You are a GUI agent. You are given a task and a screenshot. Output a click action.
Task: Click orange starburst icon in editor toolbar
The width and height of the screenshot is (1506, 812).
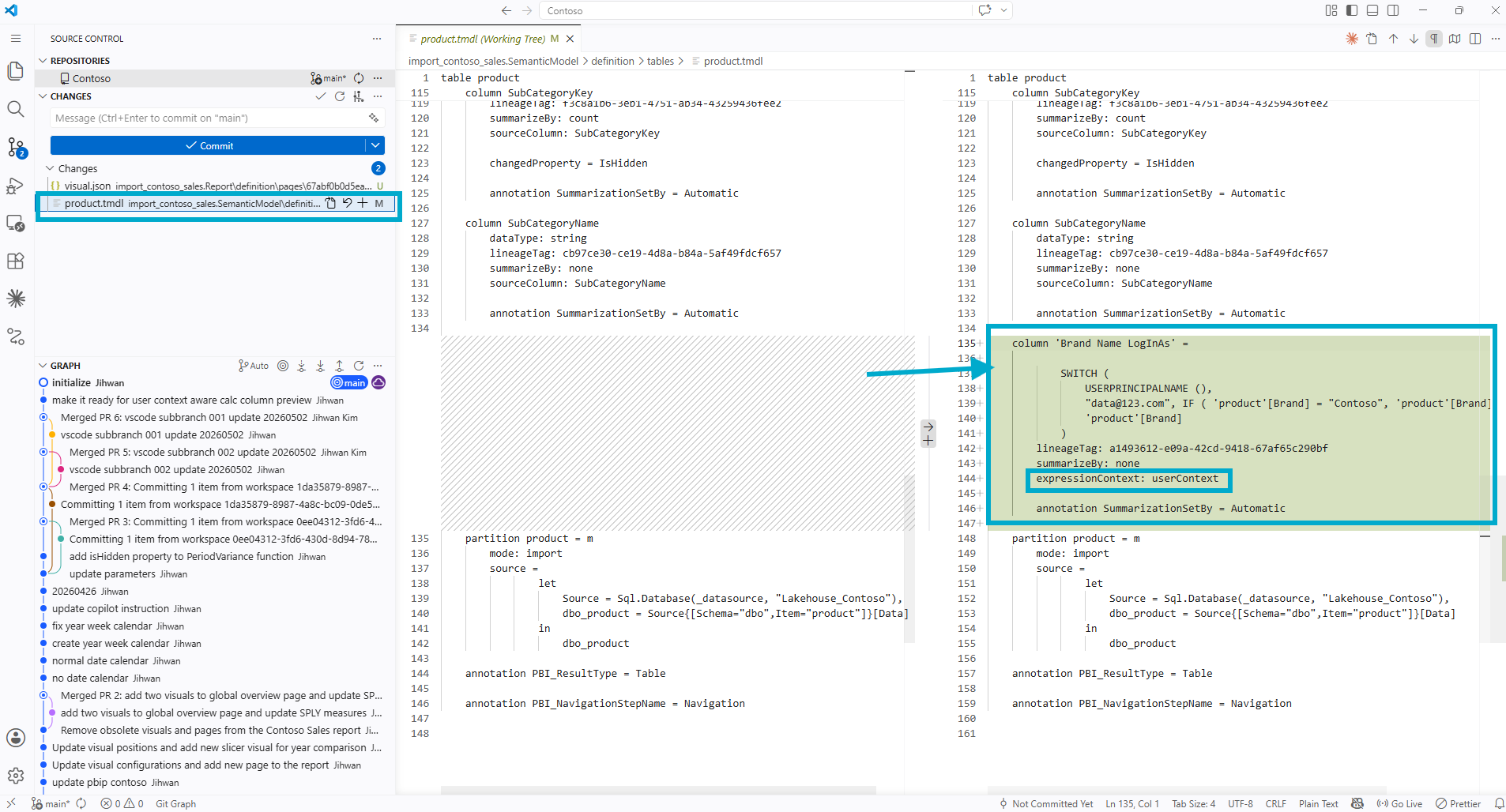click(x=1352, y=39)
